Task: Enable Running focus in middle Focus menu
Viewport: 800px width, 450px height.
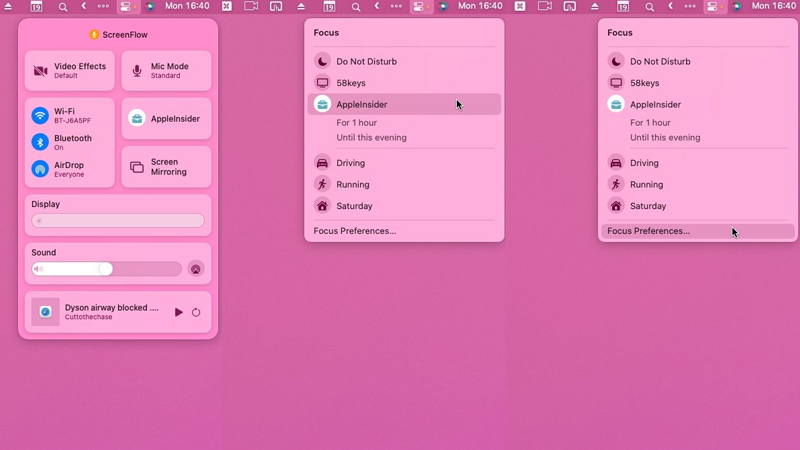Action: 404,184
